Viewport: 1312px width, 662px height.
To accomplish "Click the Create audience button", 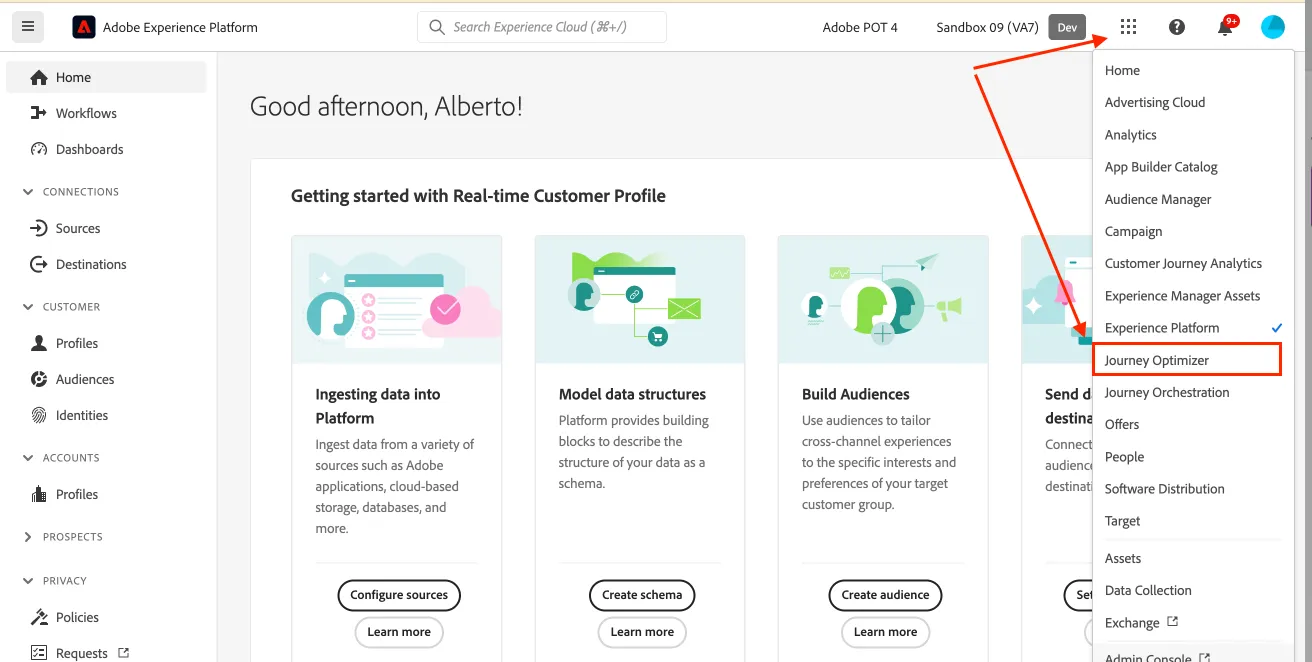I will [x=885, y=595].
